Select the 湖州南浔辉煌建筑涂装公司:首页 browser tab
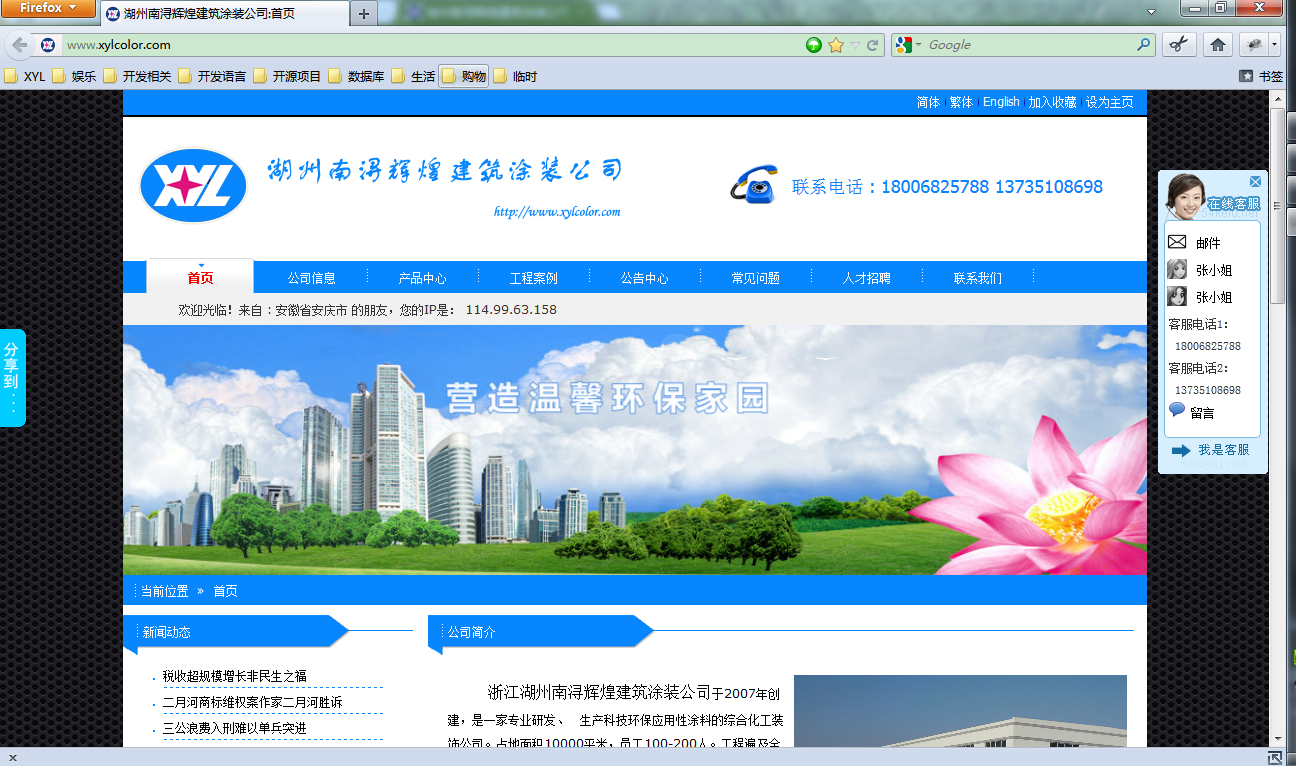This screenshot has width=1296, height=766. (x=224, y=14)
